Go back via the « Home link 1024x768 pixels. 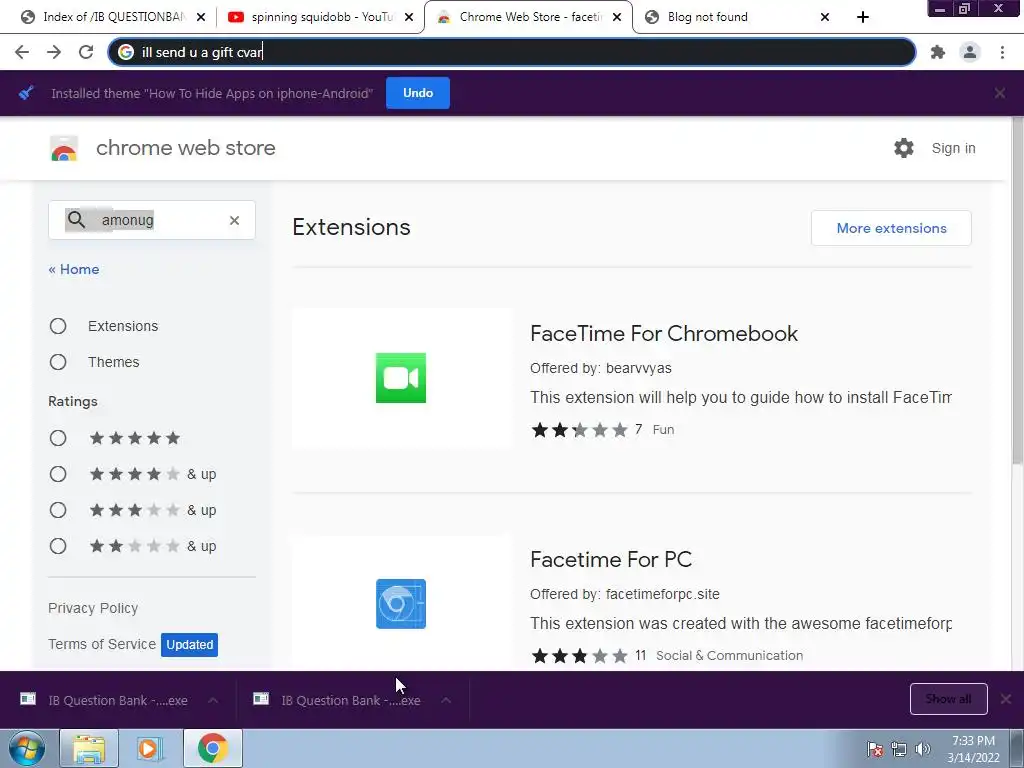tap(74, 269)
